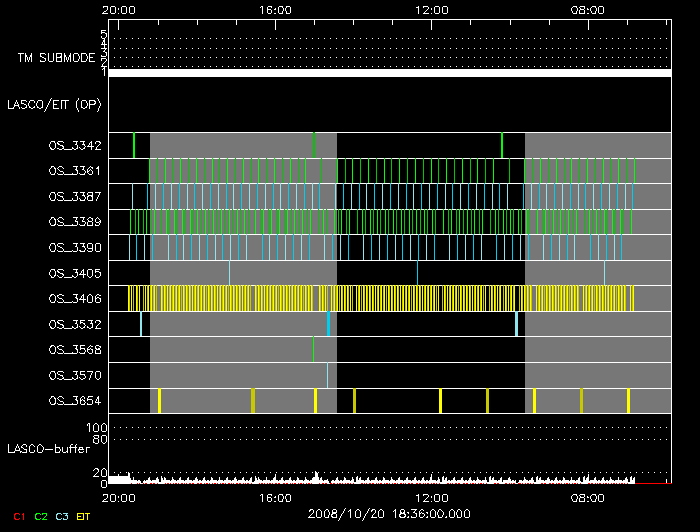This screenshot has height=532, width=700.
Task: Select the leftmost yellow marker in OS_3654 row
Action: [x=159, y=401]
